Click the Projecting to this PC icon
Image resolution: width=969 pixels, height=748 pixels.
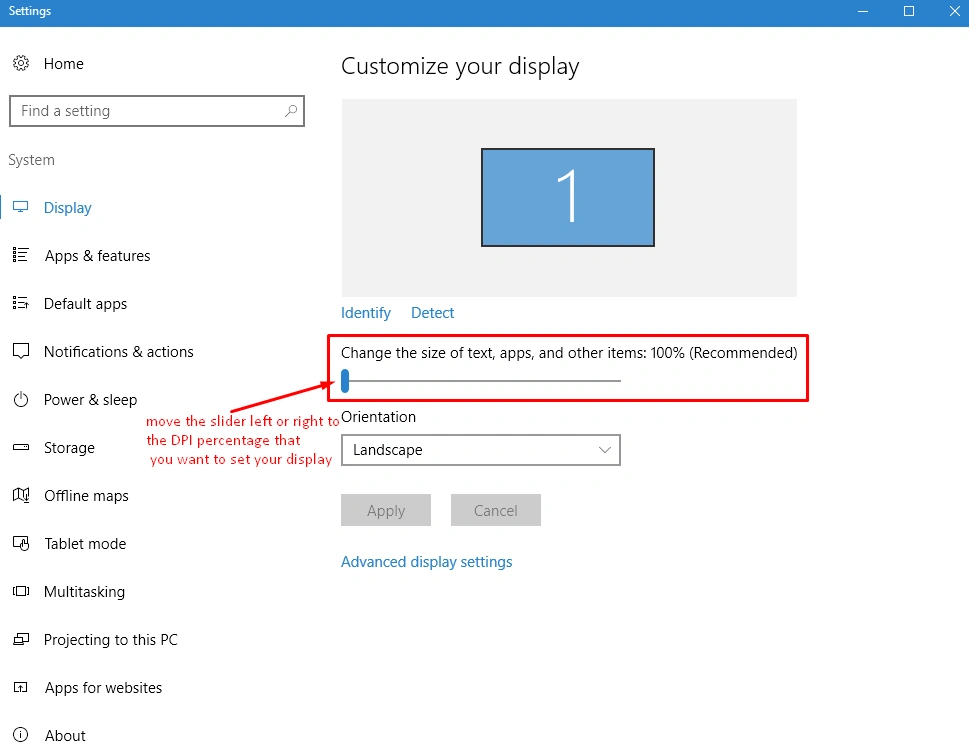pos(21,639)
